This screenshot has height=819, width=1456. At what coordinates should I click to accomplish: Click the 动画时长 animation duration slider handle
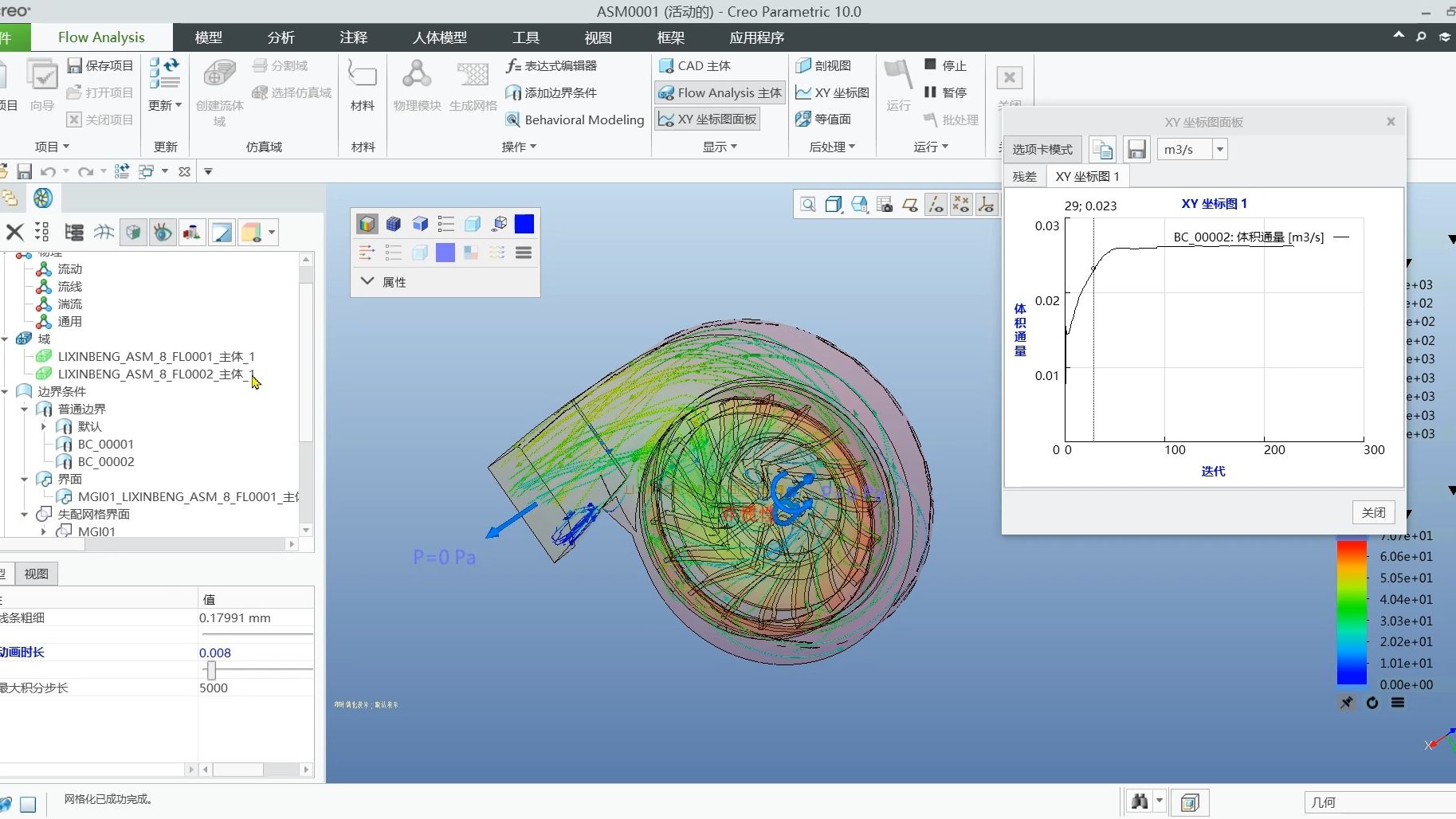211,670
